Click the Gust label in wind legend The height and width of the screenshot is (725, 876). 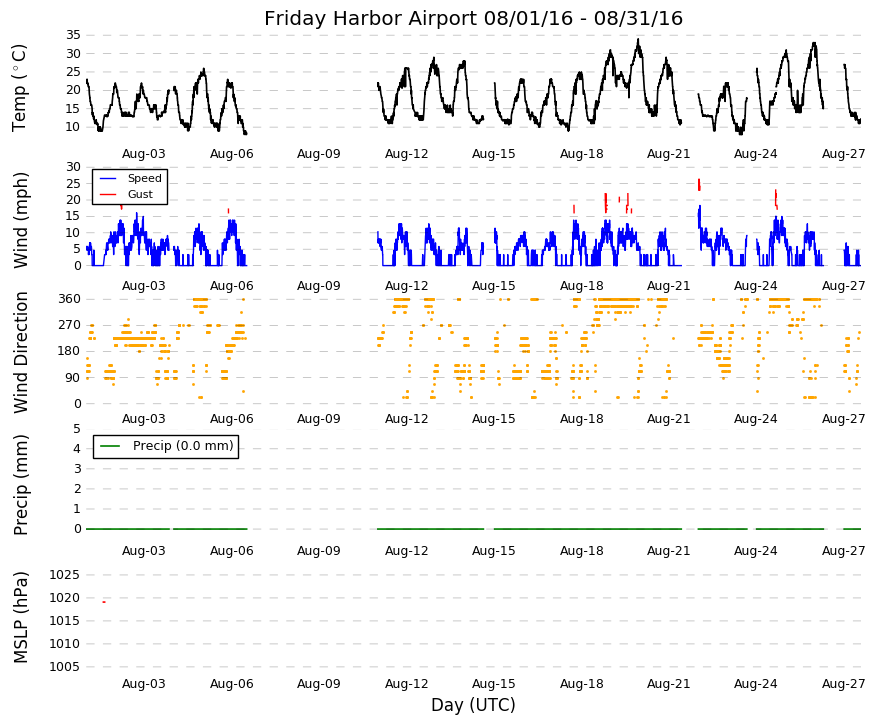coord(140,194)
